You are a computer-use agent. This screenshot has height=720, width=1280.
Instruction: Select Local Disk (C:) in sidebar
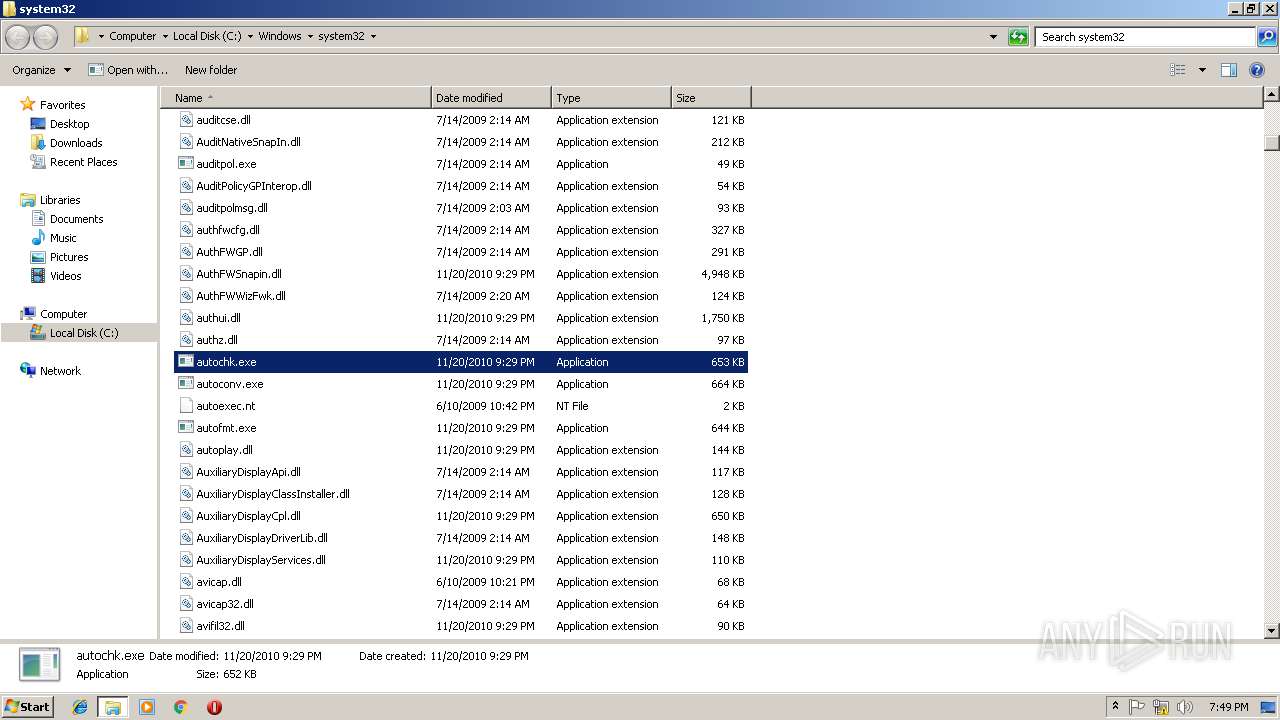point(84,333)
